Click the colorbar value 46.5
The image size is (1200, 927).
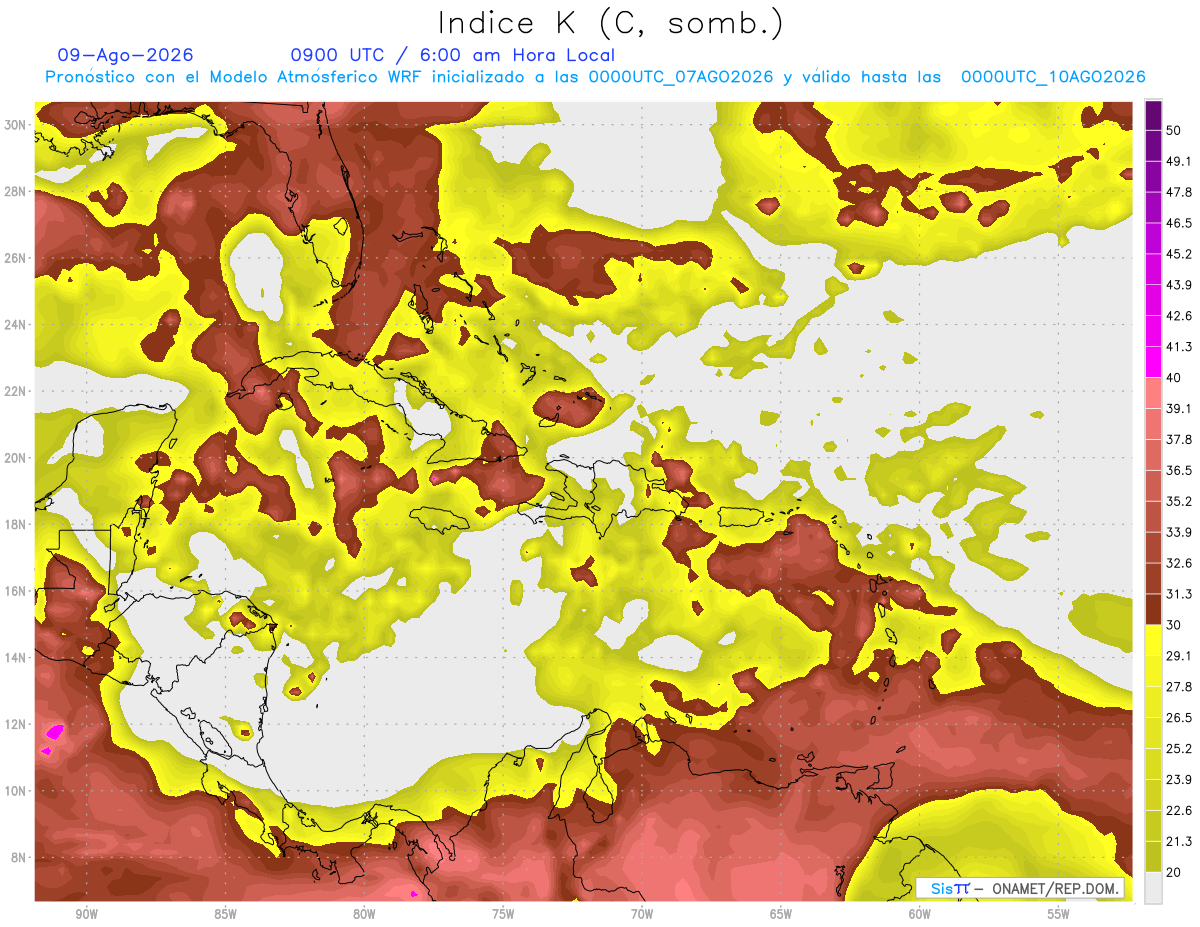pyautogui.click(x=1179, y=223)
